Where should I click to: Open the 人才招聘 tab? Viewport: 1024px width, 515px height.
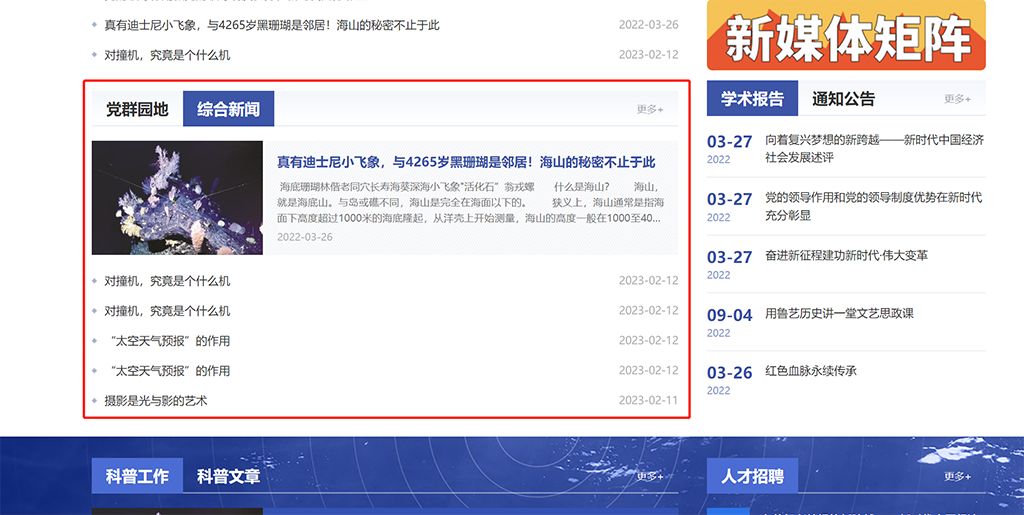point(752,476)
